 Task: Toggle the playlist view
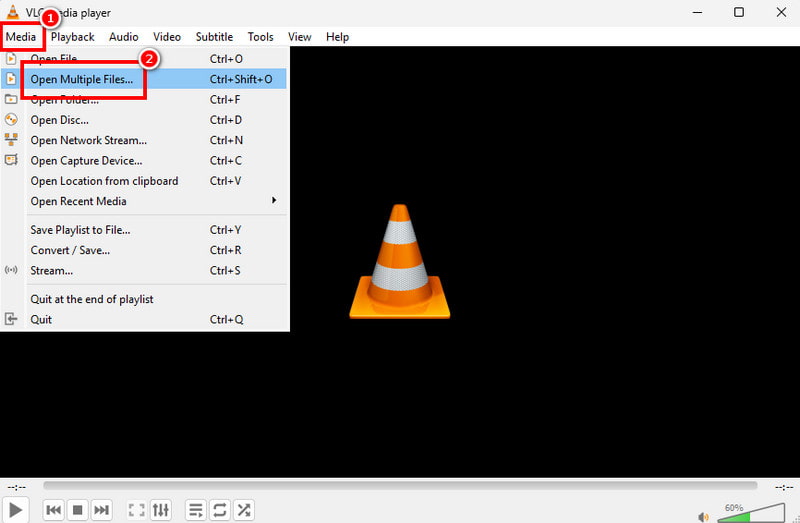coord(196,510)
